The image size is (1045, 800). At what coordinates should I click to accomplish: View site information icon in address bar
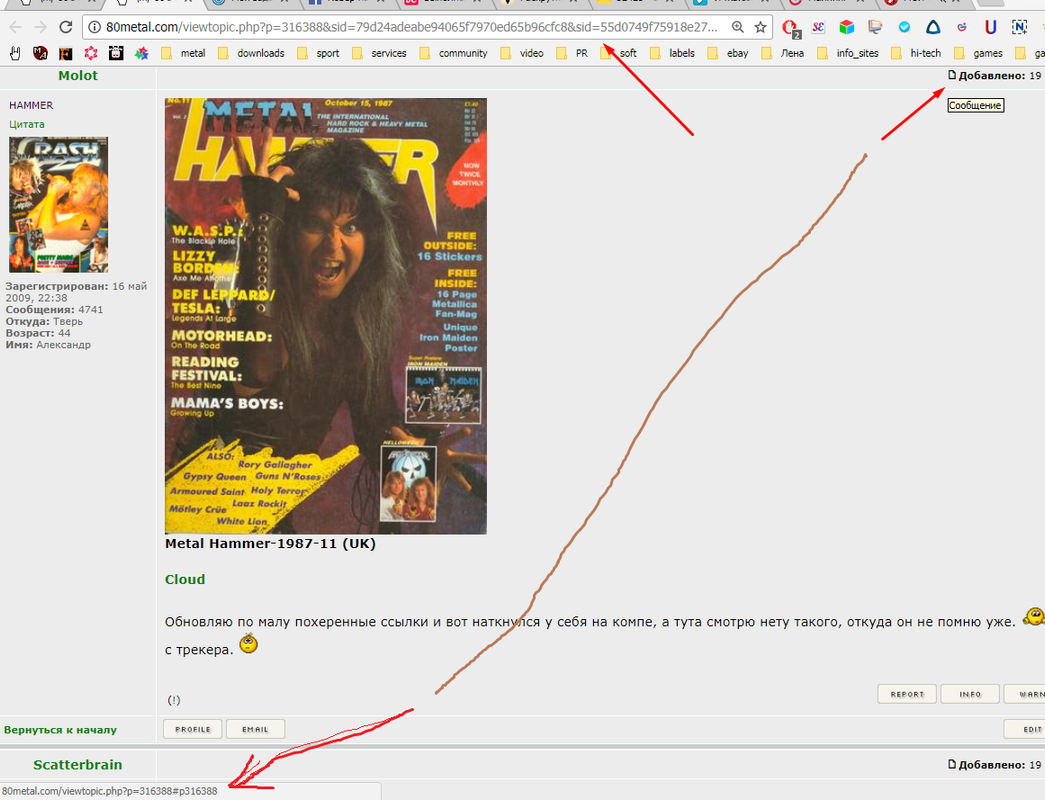(x=95, y=27)
